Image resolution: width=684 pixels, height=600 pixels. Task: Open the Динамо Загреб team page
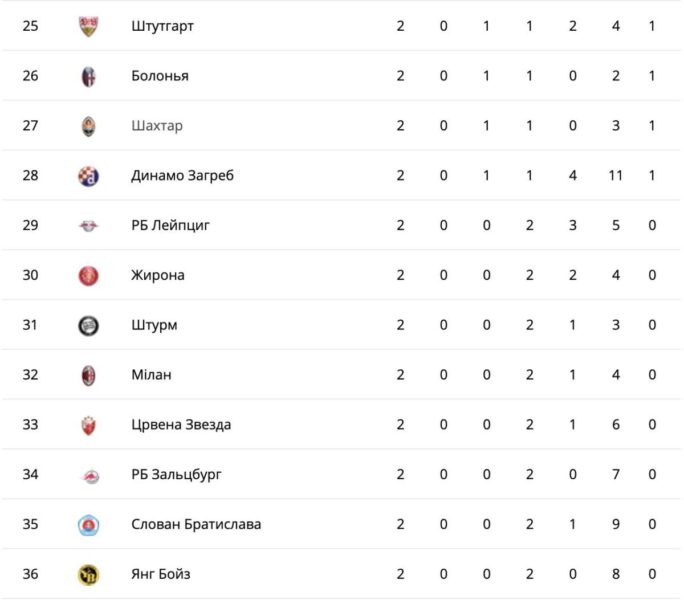point(182,176)
